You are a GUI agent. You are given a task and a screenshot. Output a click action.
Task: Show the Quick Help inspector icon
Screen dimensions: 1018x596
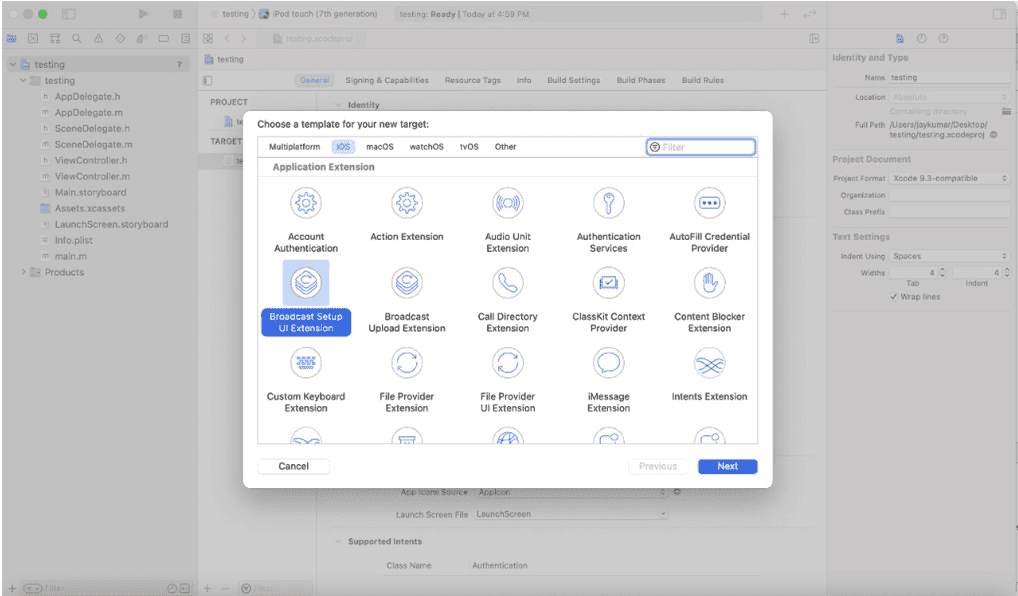[943, 38]
